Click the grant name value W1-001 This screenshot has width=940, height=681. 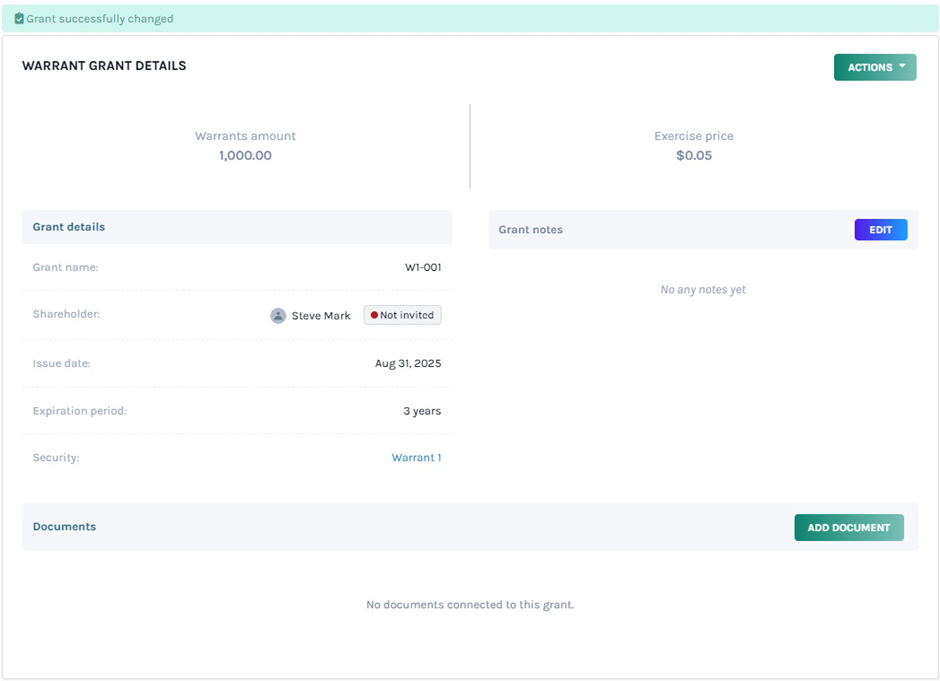coord(423,268)
